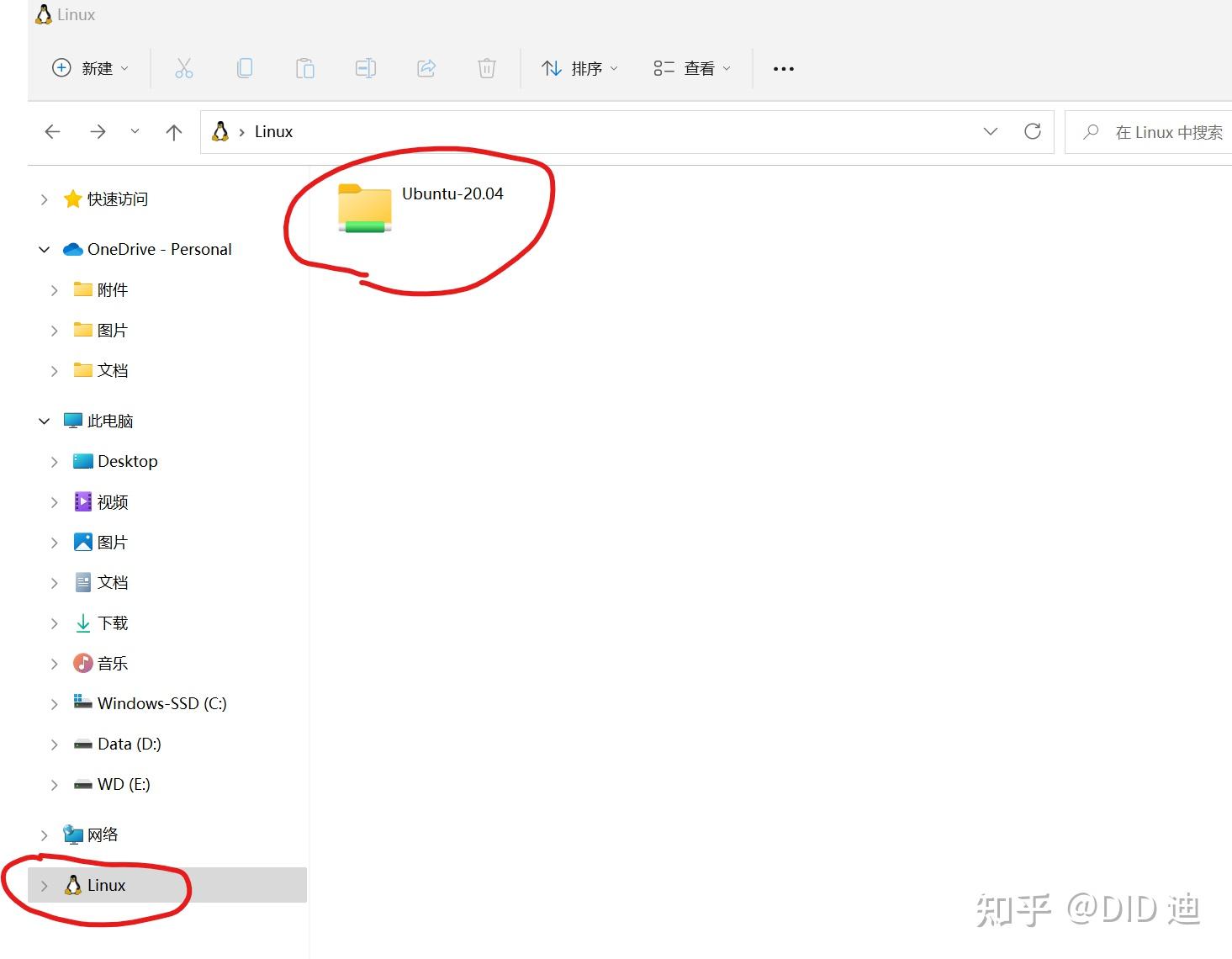1232x959 pixels.
Task: Click the 音乐 music note icon
Action: click(x=82, y=664)
